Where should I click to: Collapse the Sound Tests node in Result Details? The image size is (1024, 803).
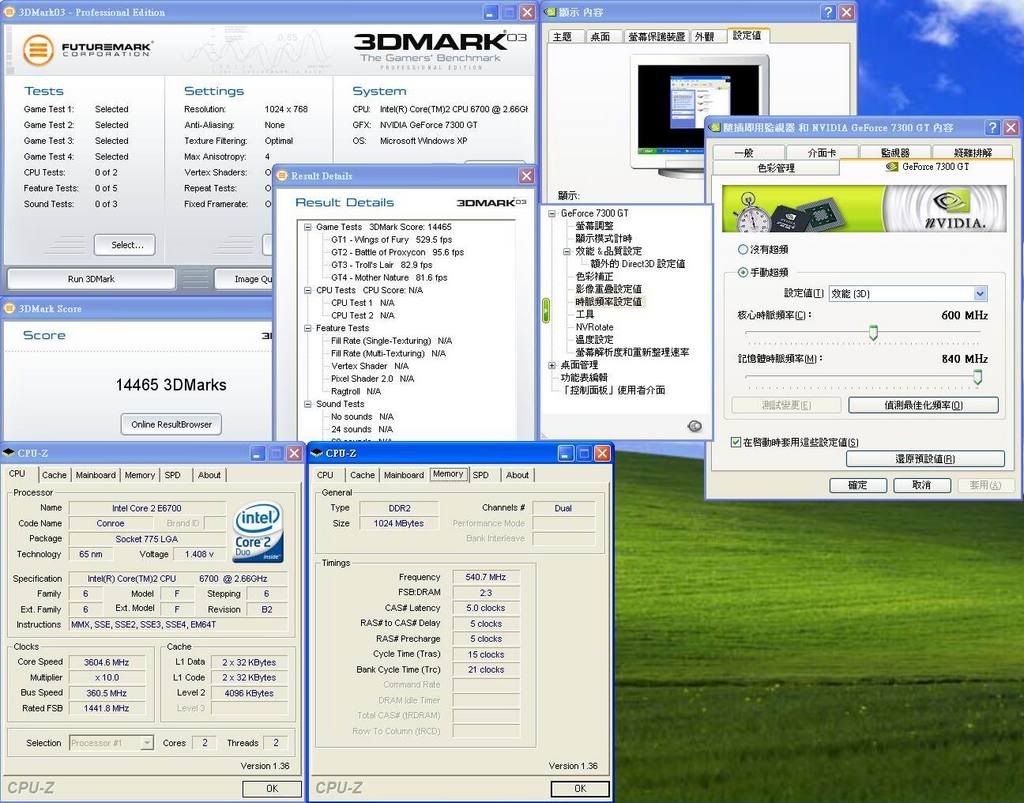pyautogui.click(x=308, y=404)
